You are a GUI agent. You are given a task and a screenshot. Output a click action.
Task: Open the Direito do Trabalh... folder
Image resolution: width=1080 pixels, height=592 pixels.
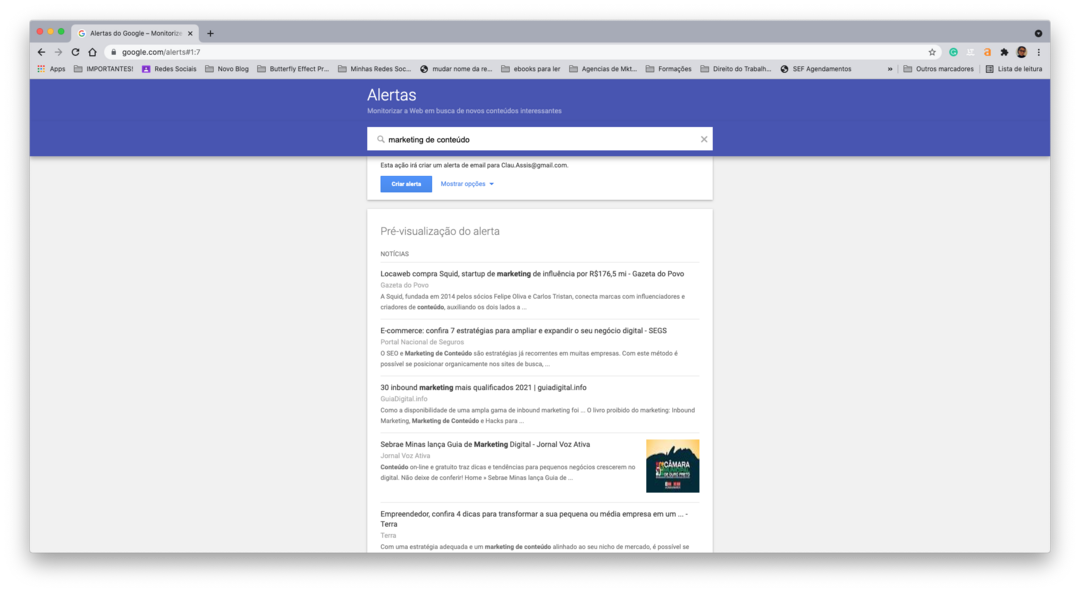[x=736, y=69]
